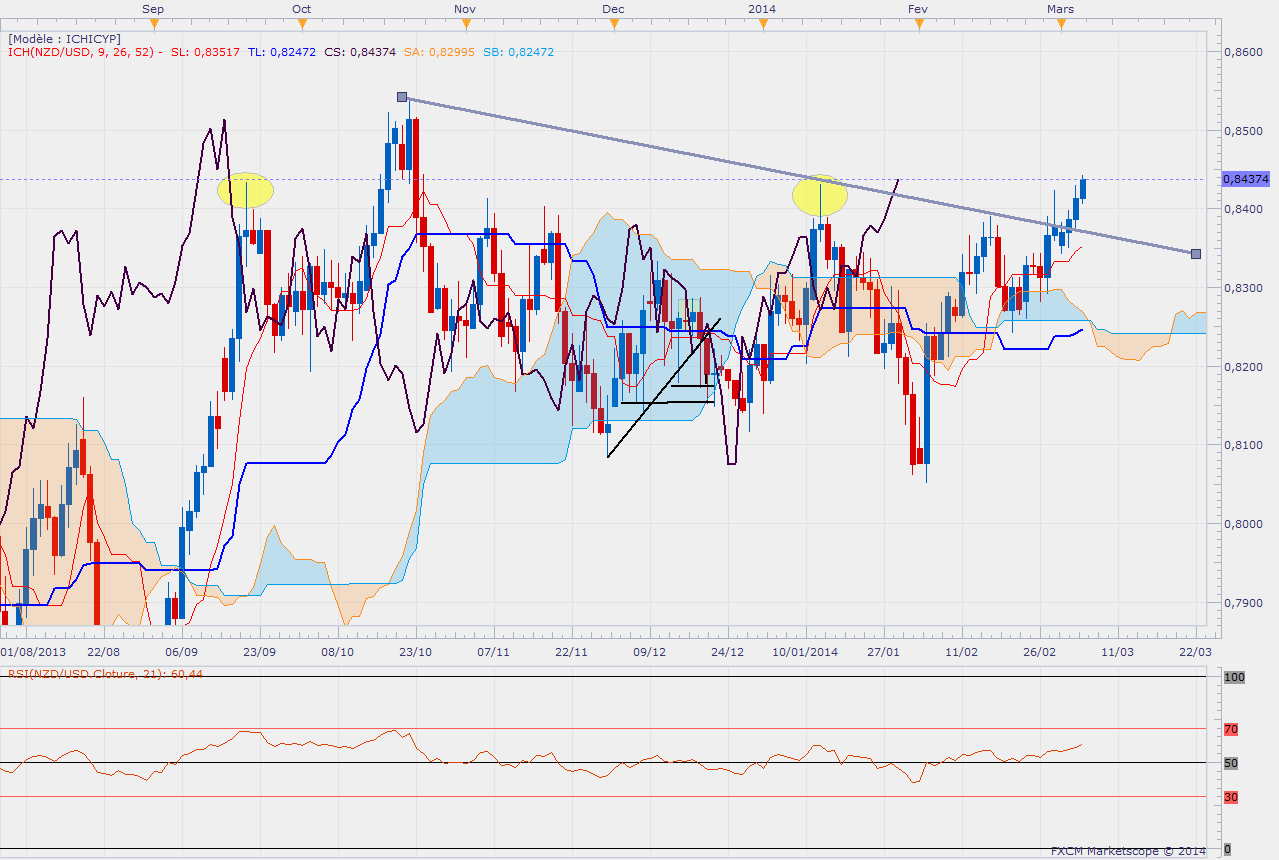Click the orange marker under Nov

tap(463, 25)
